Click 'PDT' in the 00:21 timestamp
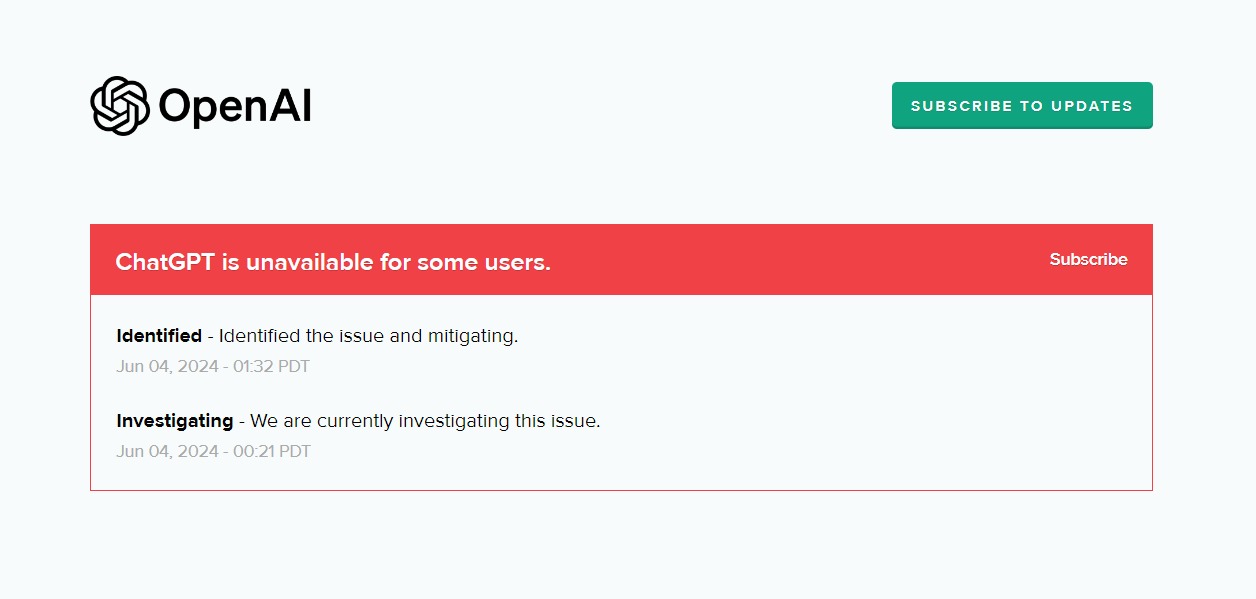1256x599 pixels. [x=295, y=451]
